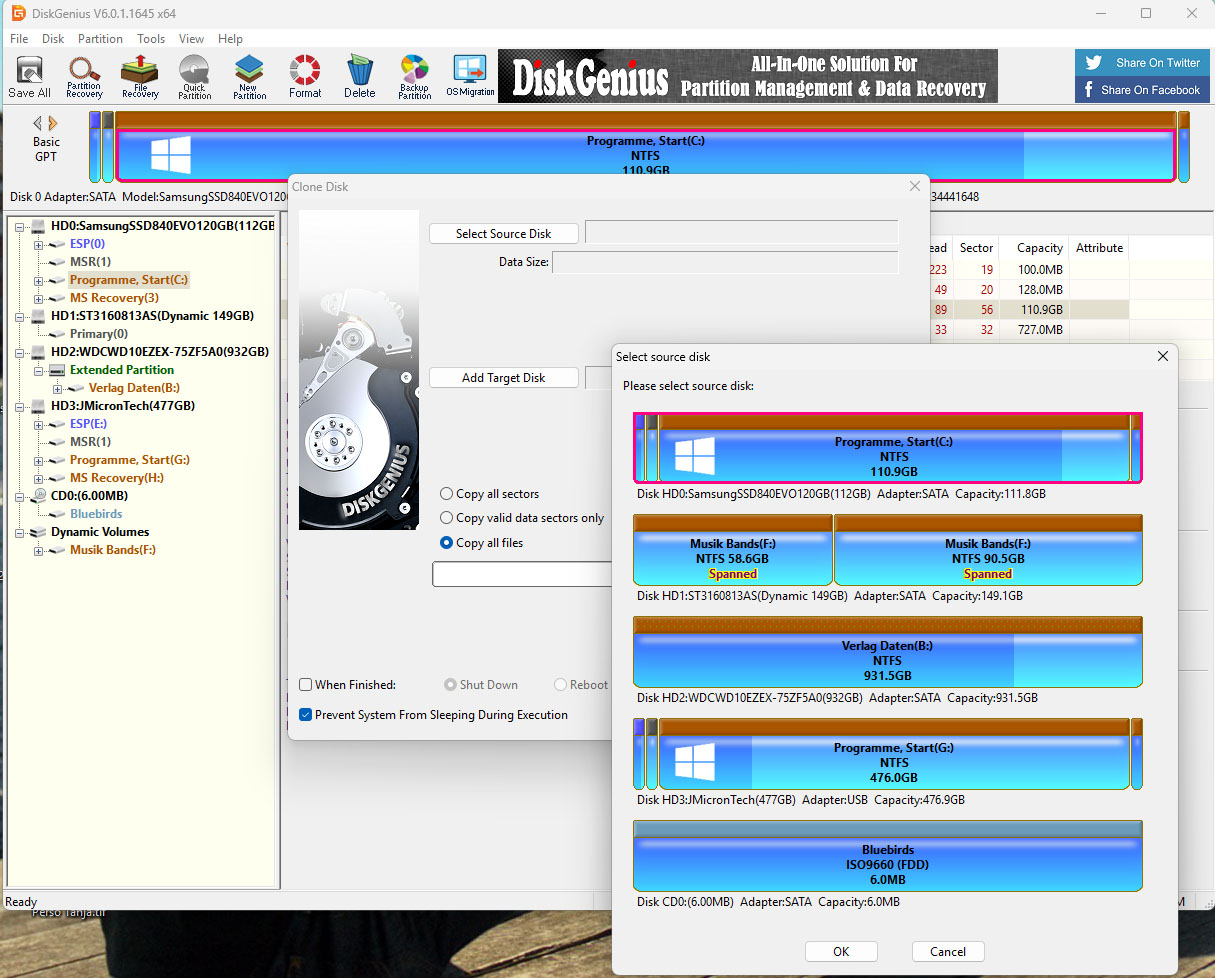Viewport: 1215px width, 978px height.
Task: Click the DiskGenius app icon in title bar
Action: point(17,13)
